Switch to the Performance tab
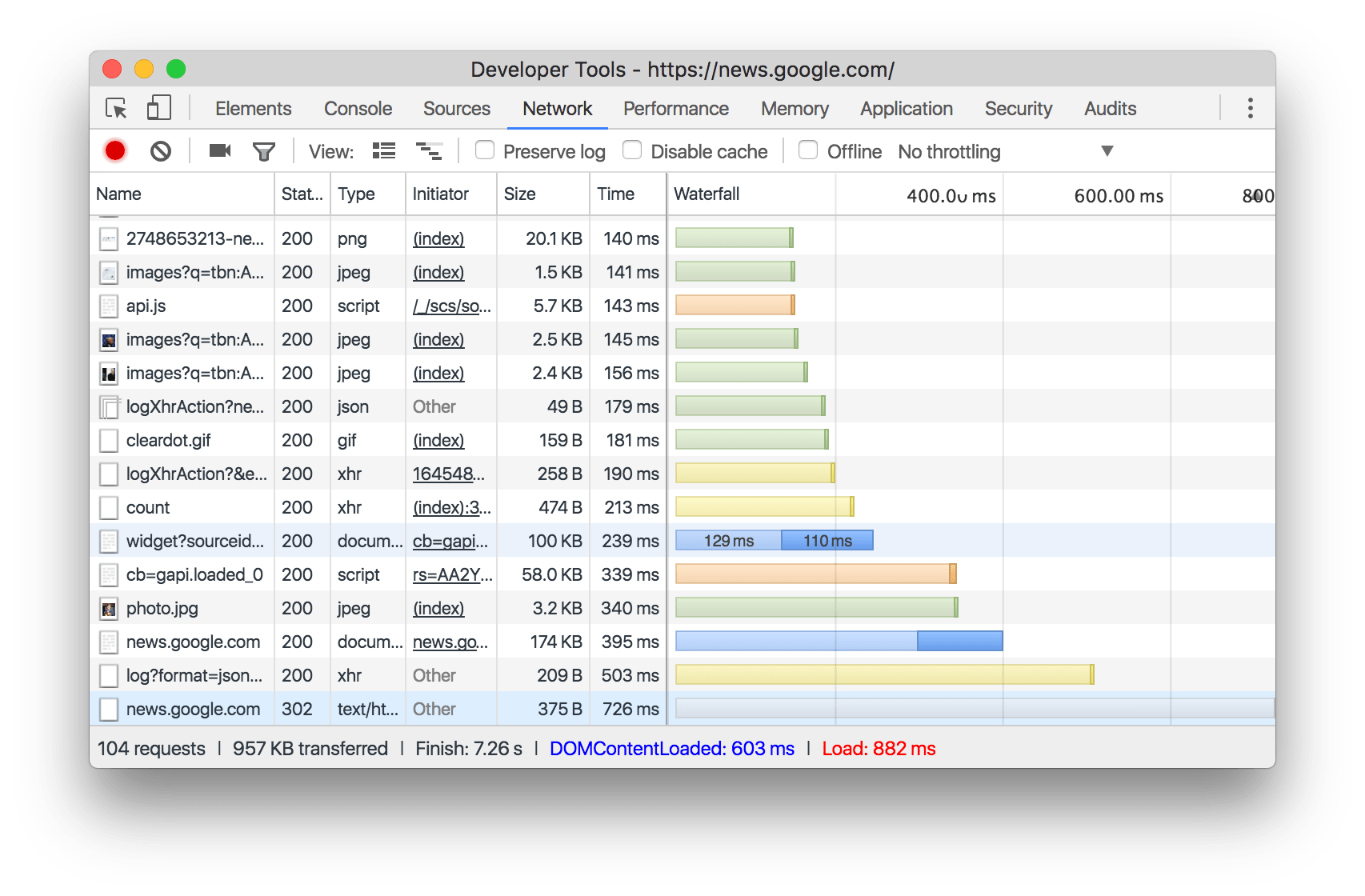 pos(675,109)
